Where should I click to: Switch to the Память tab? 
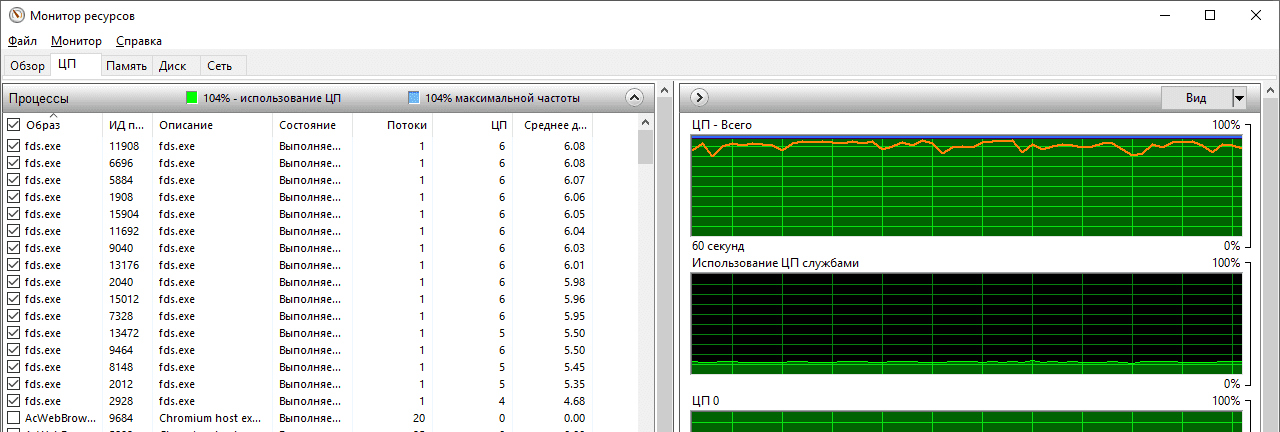126,66
